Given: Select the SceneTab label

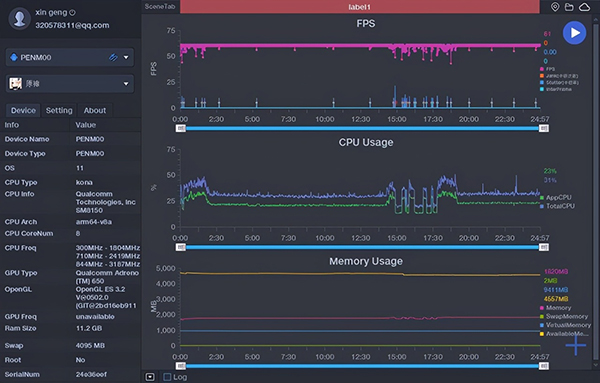Looking at the screenshot, I should pyautogui.click(x=160, y=7).
